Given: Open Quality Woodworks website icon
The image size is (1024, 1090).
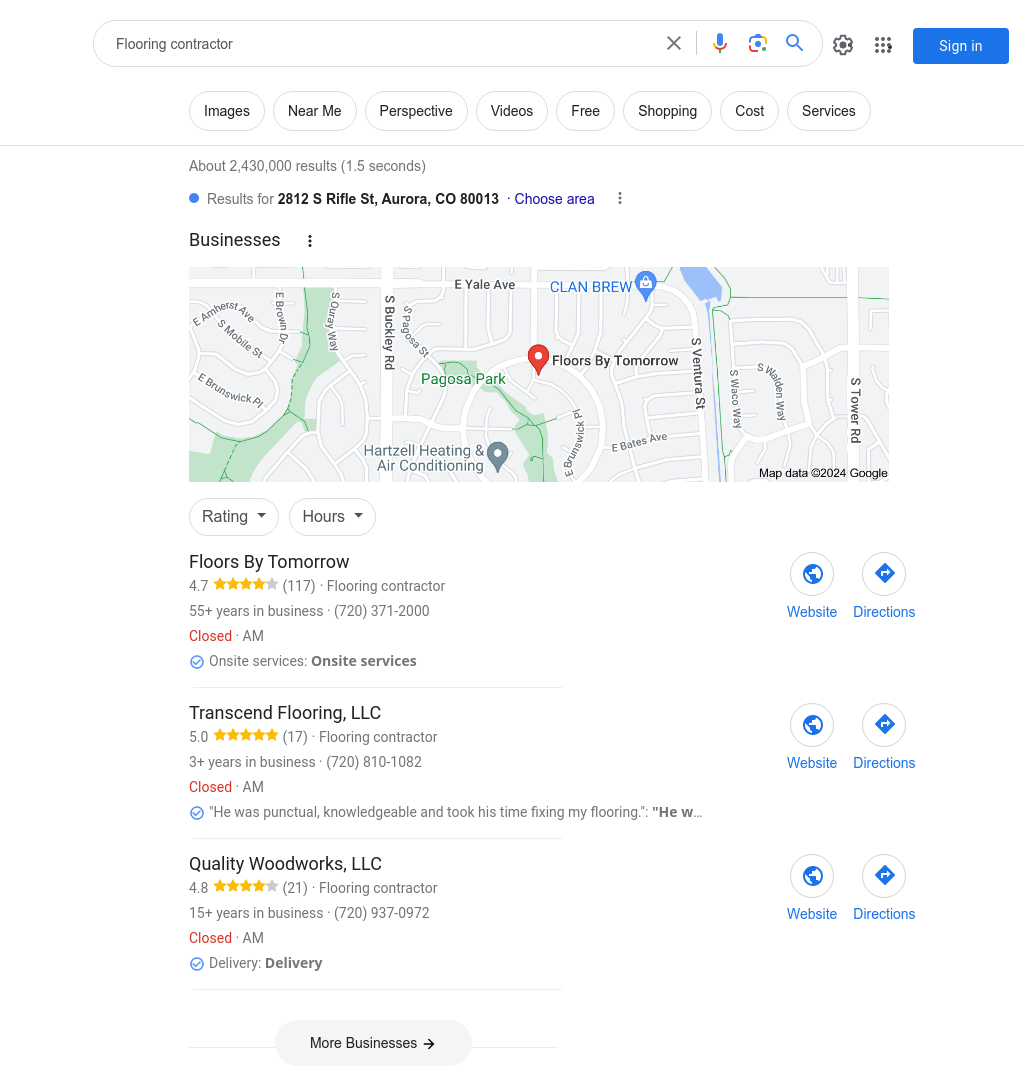Looking at the screenshot, I should [812, 876].
